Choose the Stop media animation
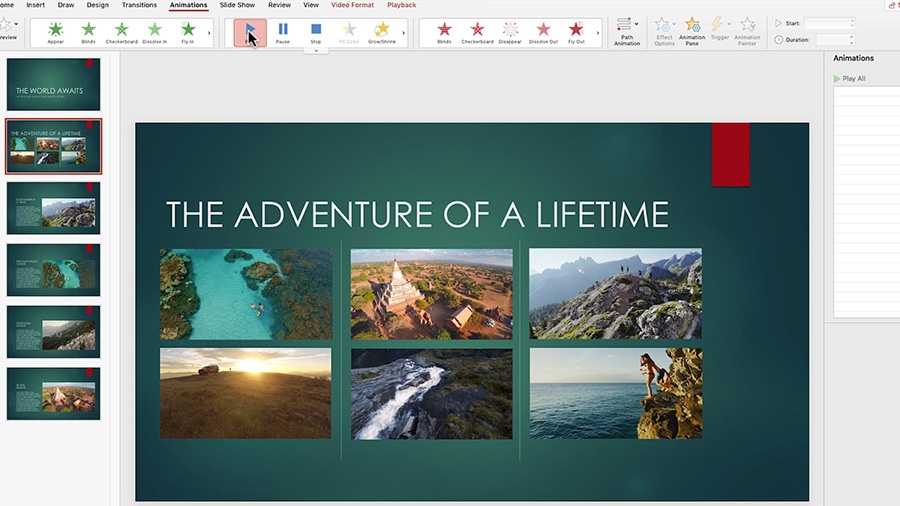This screenshot has width=900, height=506. click(316, 32)
